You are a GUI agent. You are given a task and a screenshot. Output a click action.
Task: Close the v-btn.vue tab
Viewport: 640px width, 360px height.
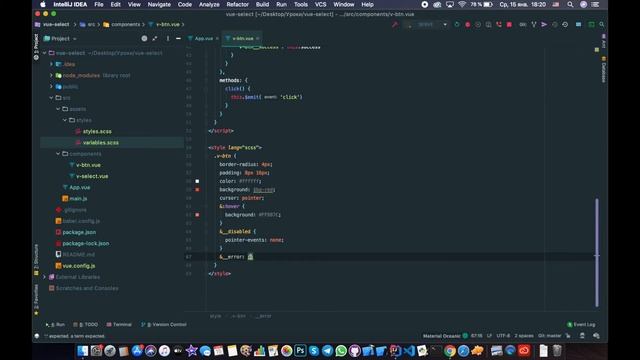coord(258,38)
